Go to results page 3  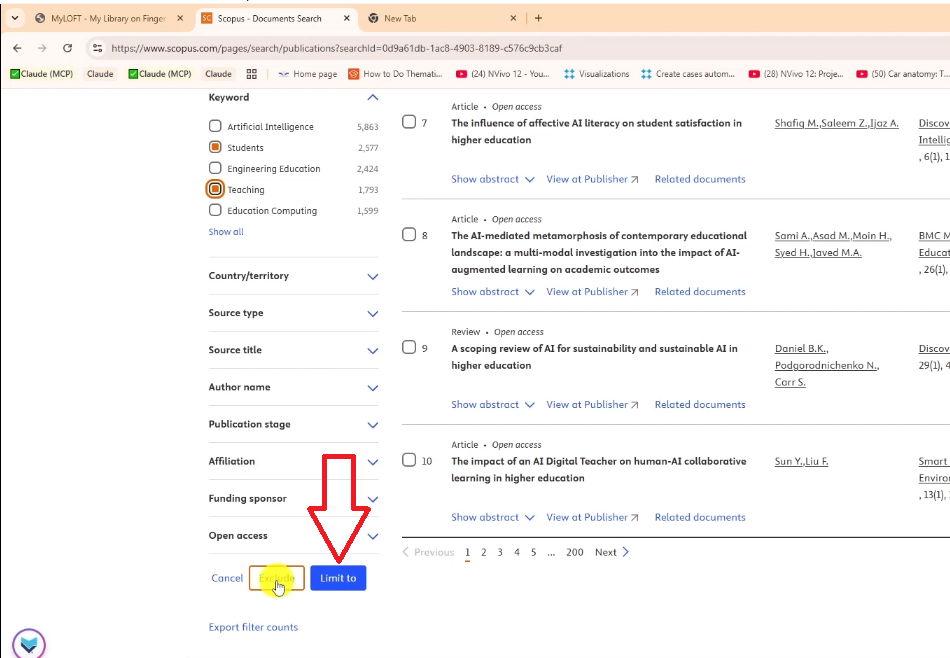pos(500,552)
